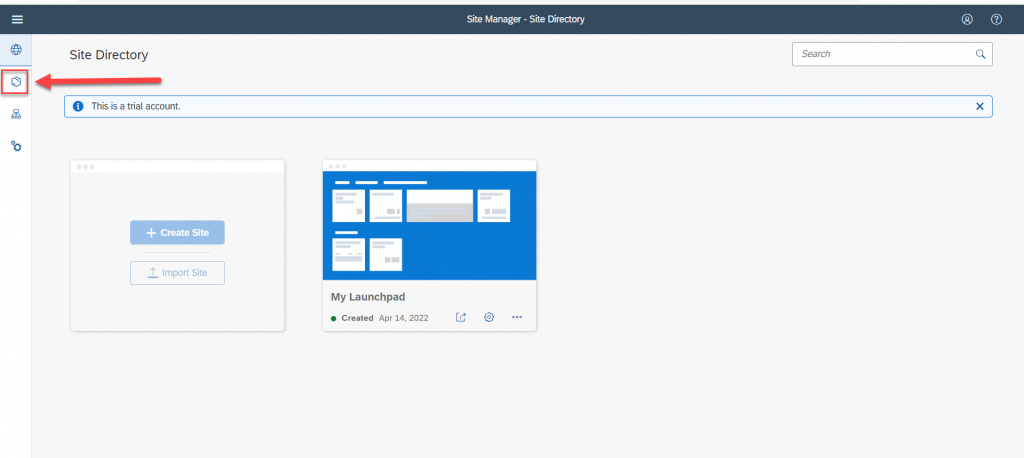Click the My Launchpad site thumbnail
The height and width of the screenshot is (458, 1024).
(430, 225)
